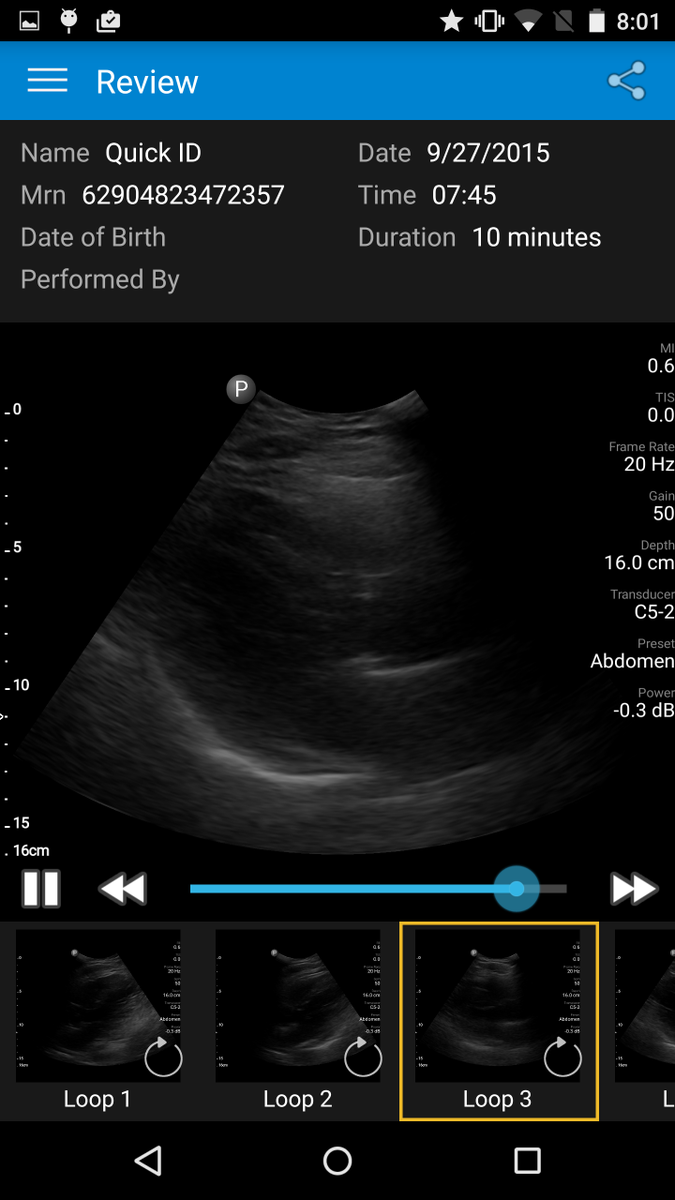Fast forward the ultrasound loop
The image size is (675, 1200).
coord(633,888)
